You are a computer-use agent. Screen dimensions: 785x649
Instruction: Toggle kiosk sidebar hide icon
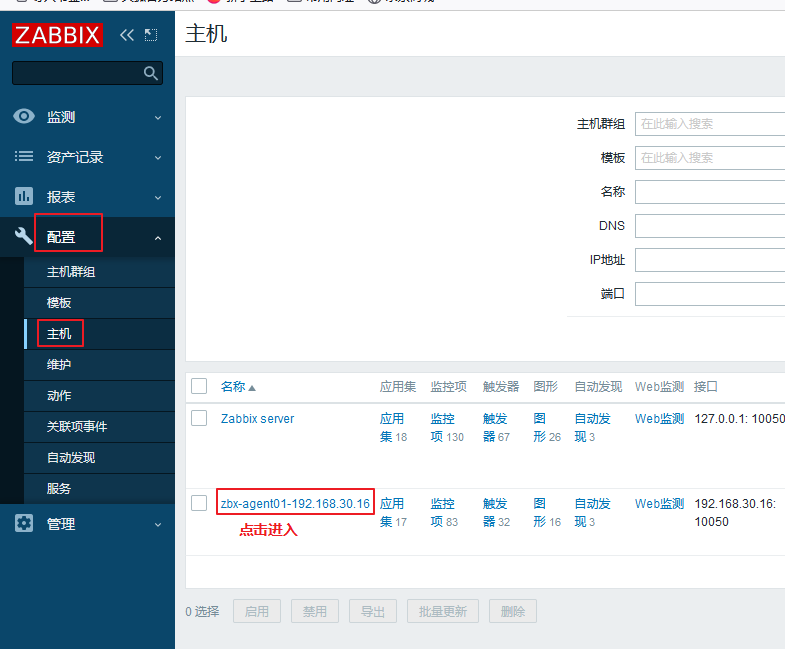pyautogui.click(x=151, y=35)
